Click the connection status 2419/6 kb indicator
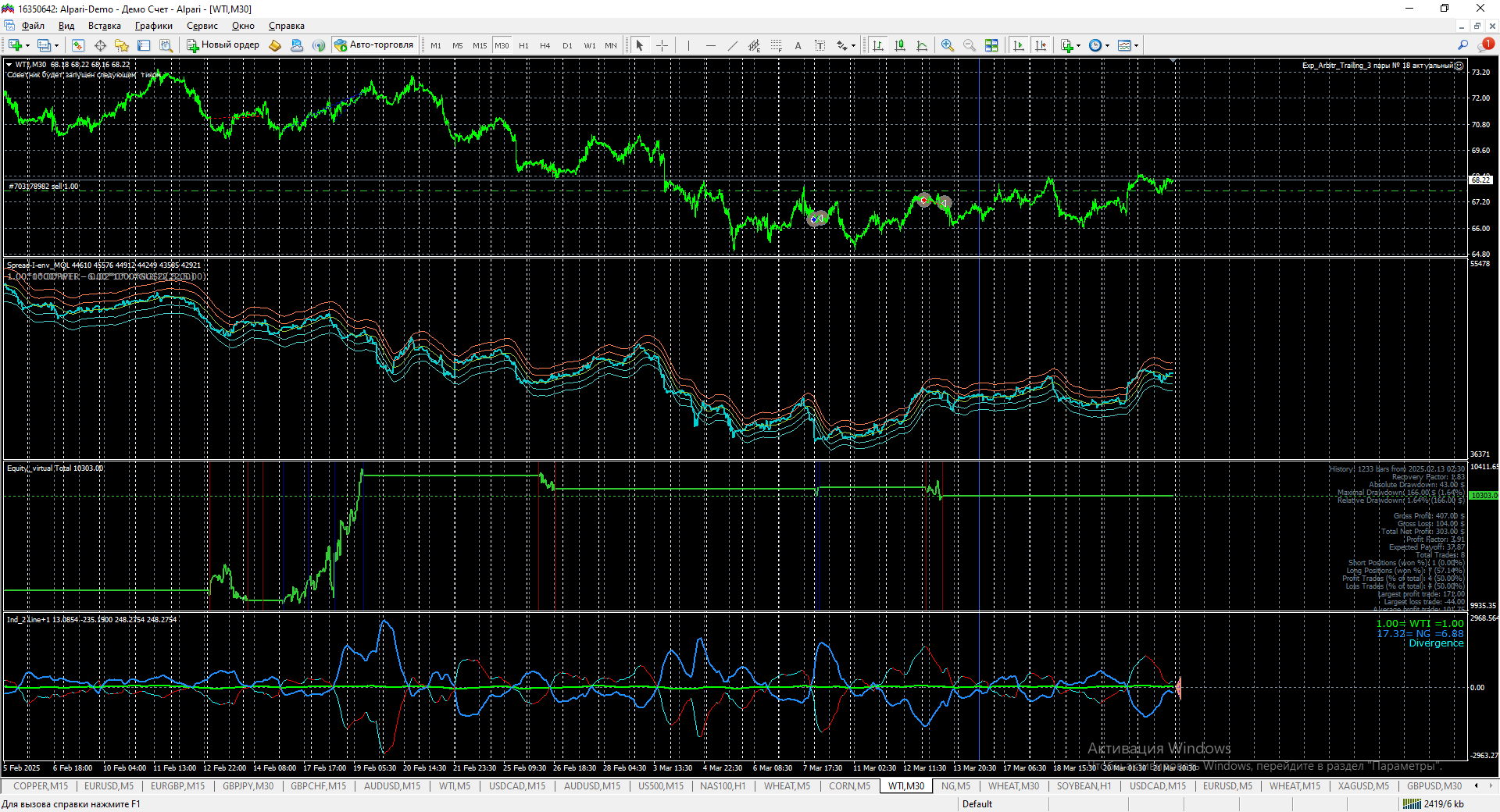This screenshot has width=1500, height=812. [1434, 804]
